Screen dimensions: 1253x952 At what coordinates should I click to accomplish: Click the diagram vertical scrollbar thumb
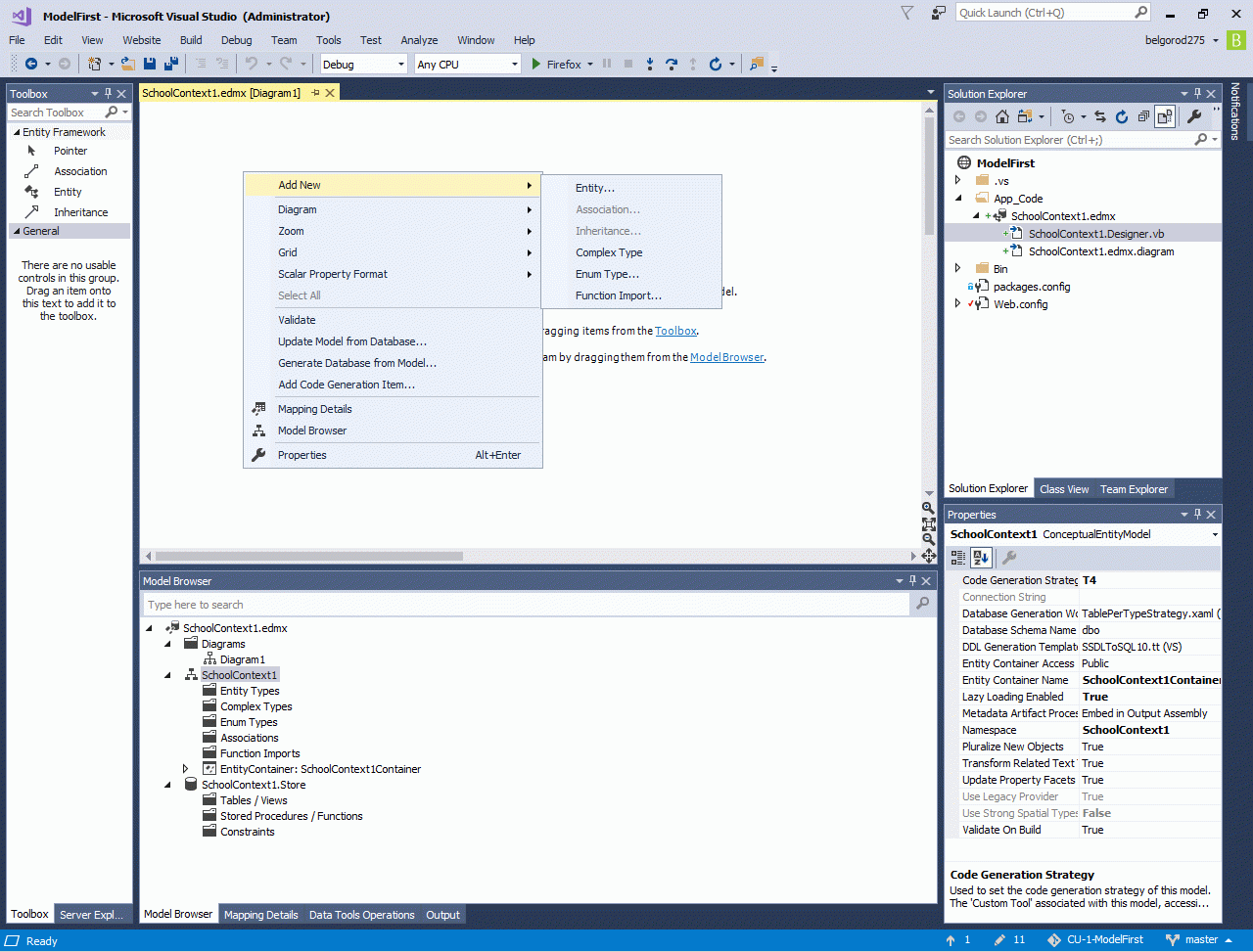[x=929, y=176]
